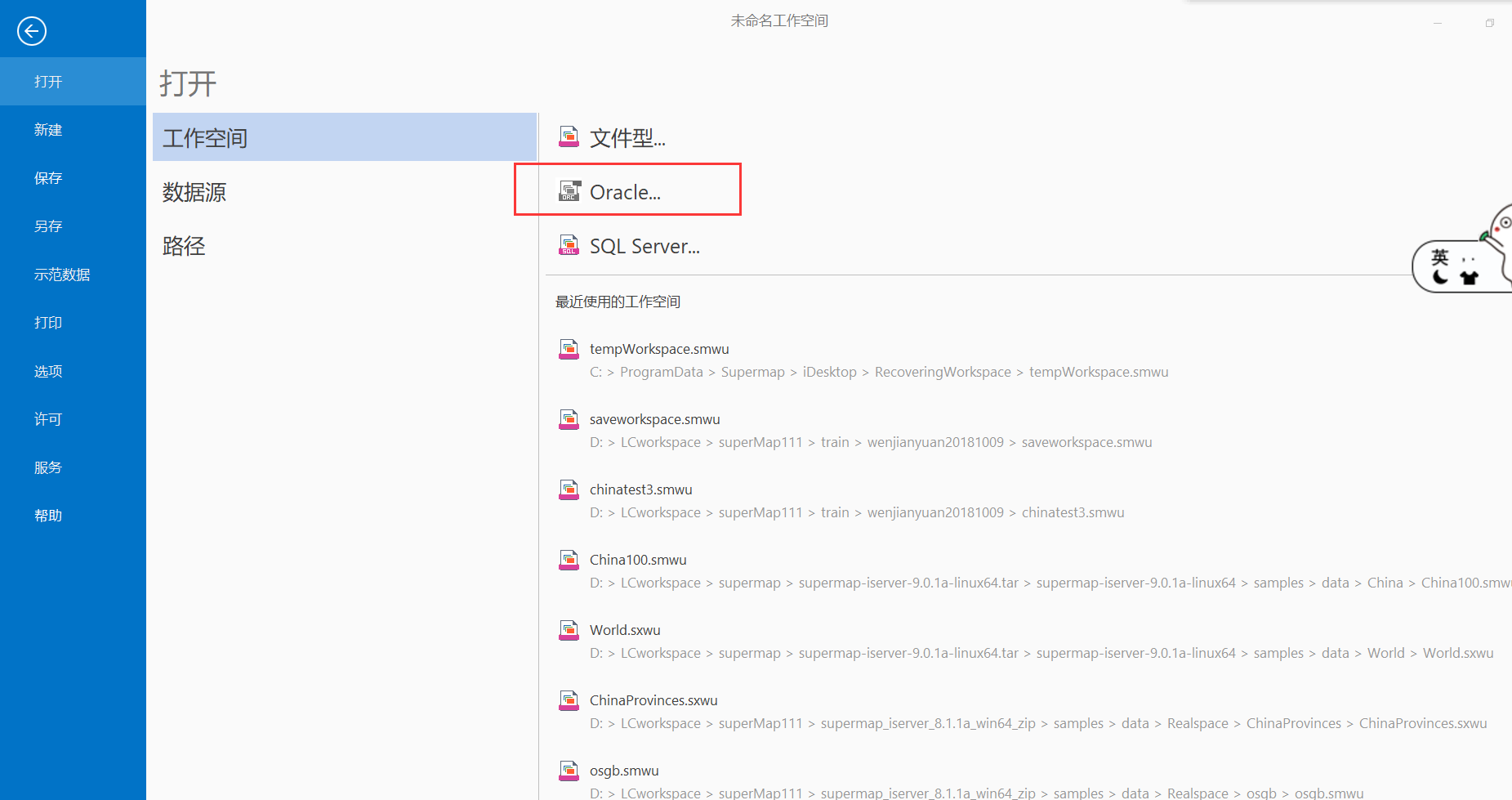Open a SQL Server... workspace
Image resolution: width=1512 pixels, height=800 pixels.
pos(644,246)
